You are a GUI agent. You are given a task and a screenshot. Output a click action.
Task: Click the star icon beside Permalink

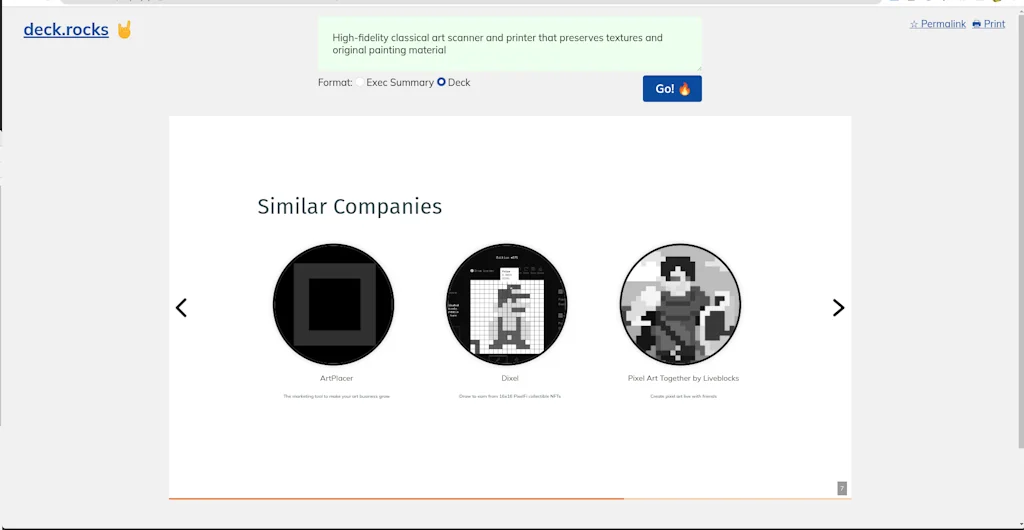click(x=914, y=24)
